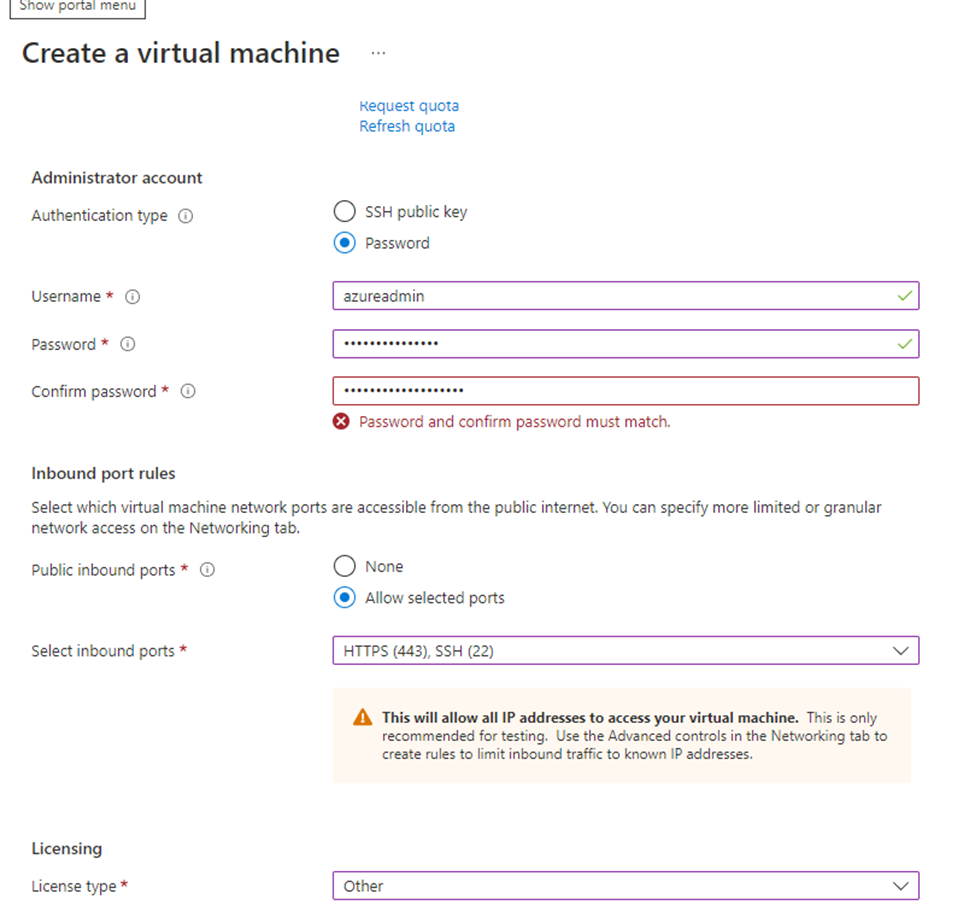This screenshot has width=975, height=923.
Task: Open the Username field info tooltip
Action: point(131,296)
